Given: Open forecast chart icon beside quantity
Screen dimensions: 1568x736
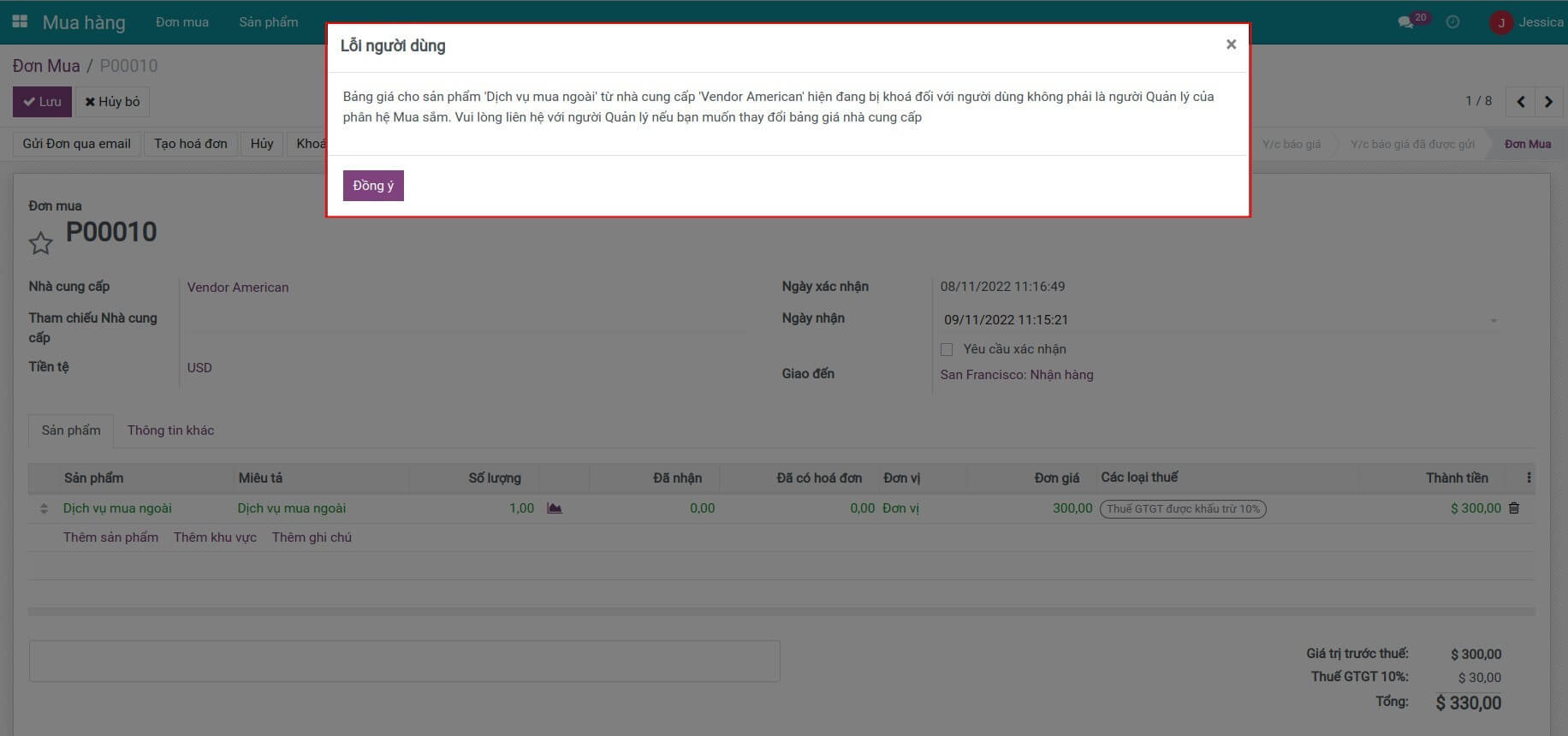Looking at the screenshot, I should tap(555, 508).
